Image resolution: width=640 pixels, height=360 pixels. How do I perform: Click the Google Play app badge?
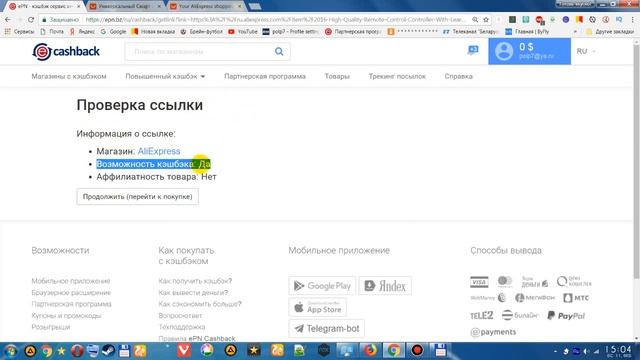pyautogui.click(x=322, y=286)
